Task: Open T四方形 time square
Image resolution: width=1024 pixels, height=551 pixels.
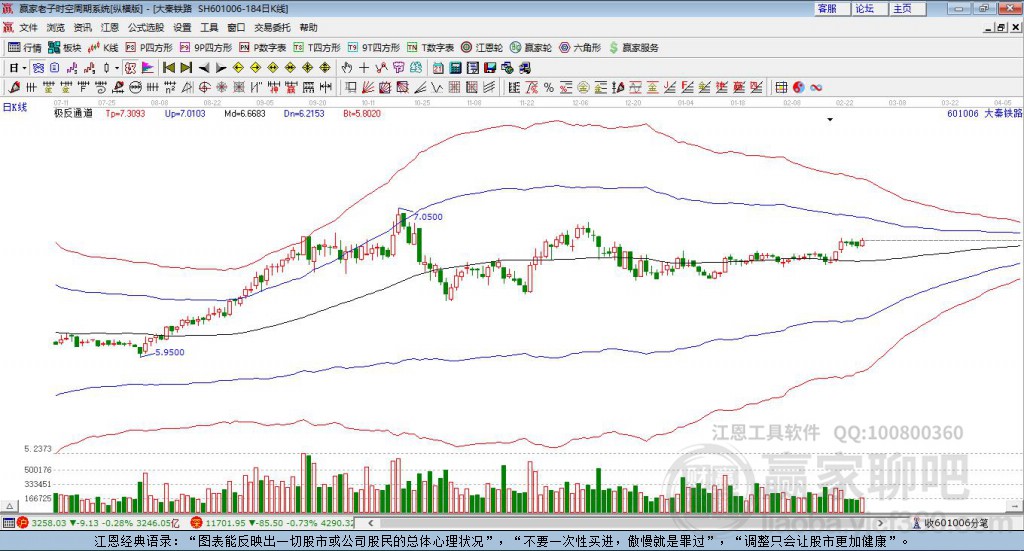Action: [317, 48]
